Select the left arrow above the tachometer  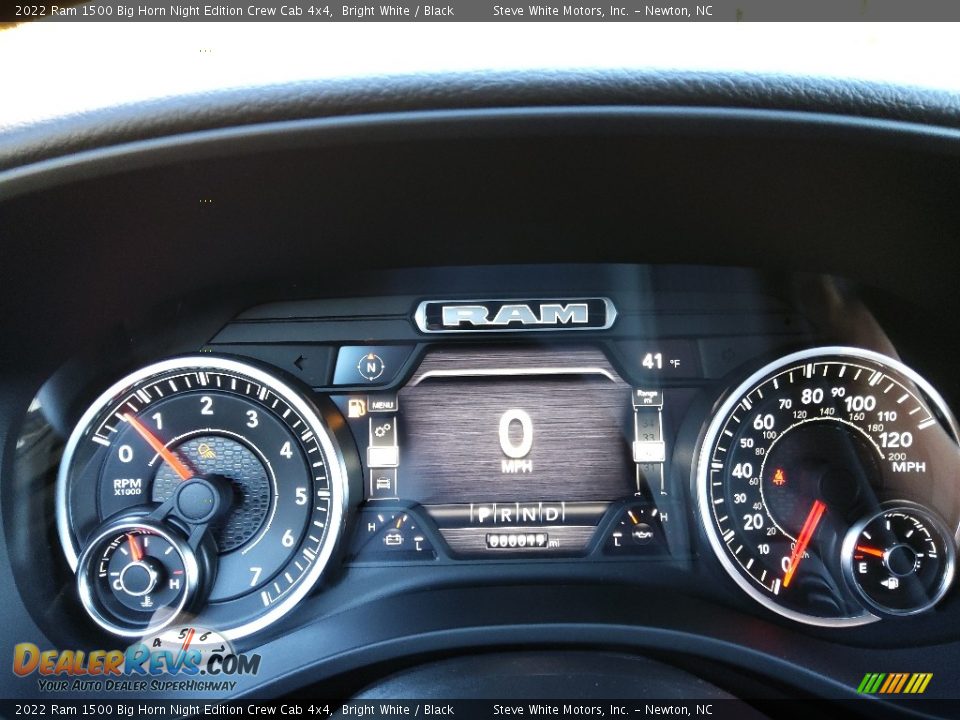coord(299,363)
